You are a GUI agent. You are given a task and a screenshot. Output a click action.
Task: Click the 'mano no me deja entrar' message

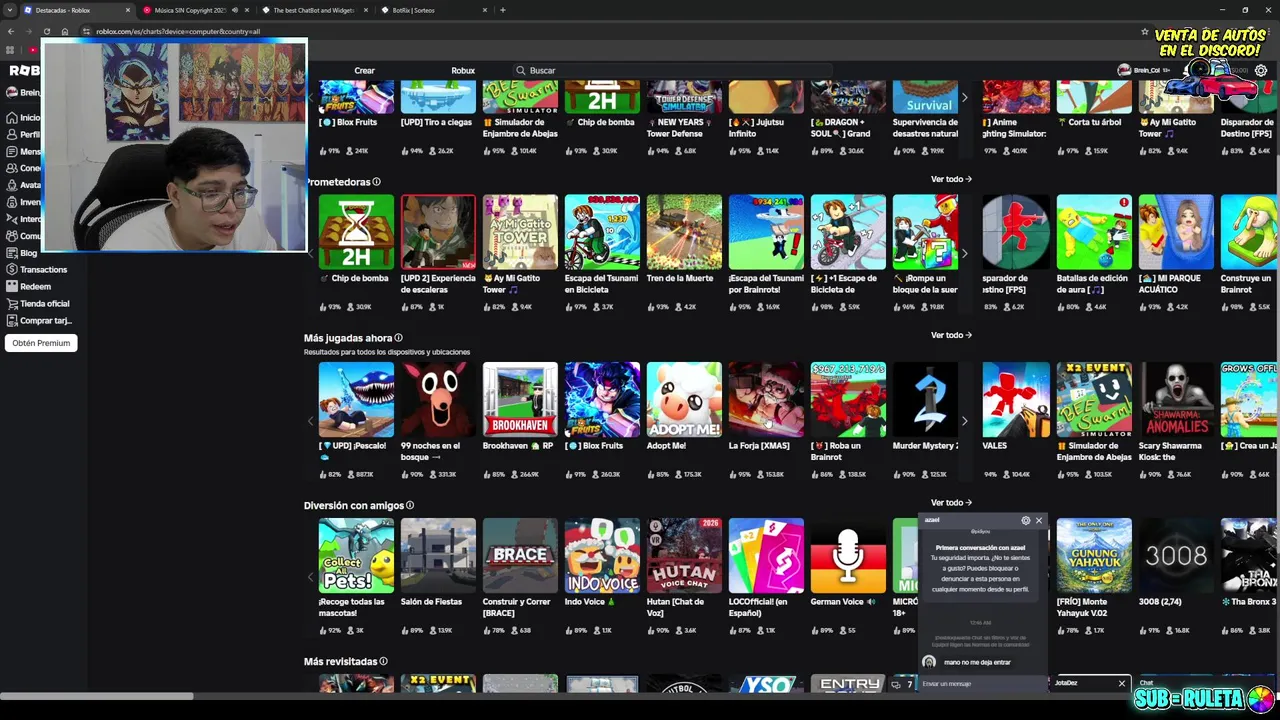point(977,662)
